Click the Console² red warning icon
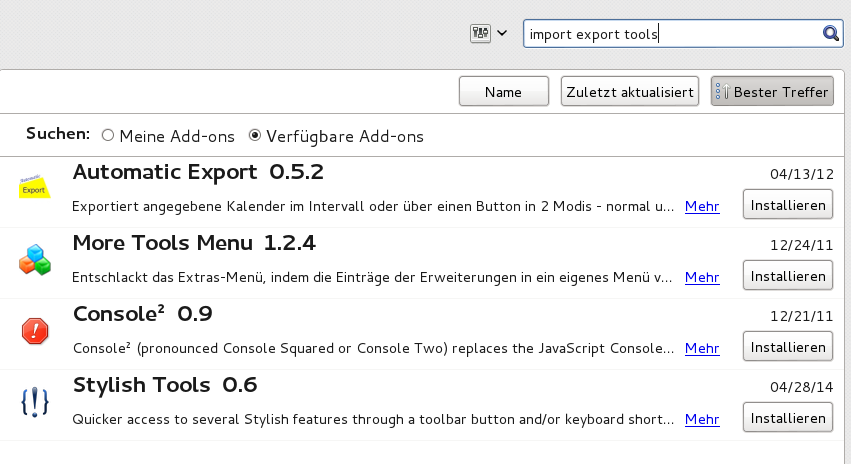The image size is (851, 464). [x=35, y=330]
